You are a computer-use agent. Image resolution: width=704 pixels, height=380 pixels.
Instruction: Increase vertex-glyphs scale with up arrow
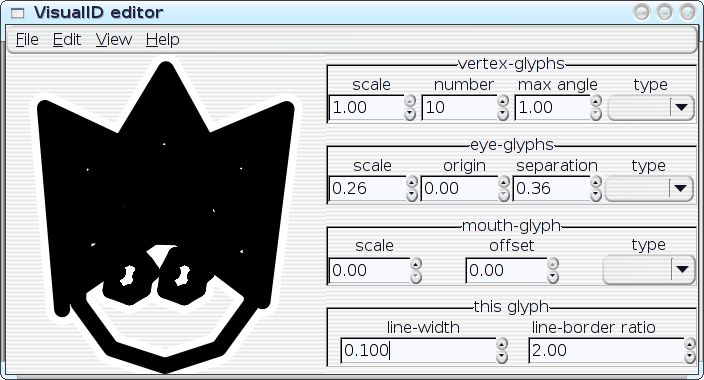tap(410, 101)
